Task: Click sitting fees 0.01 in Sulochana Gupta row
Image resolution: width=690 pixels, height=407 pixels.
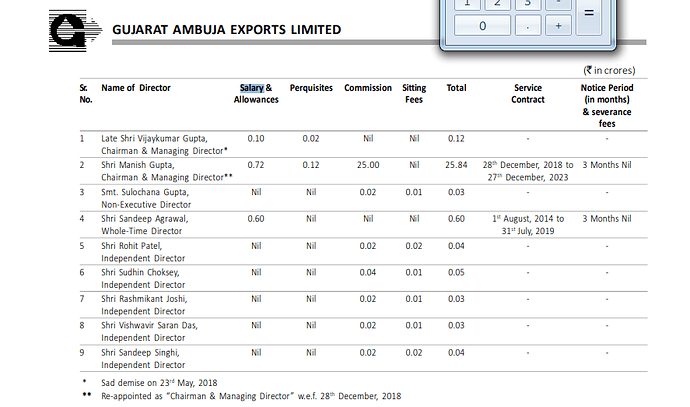Action: coord(414,192)
